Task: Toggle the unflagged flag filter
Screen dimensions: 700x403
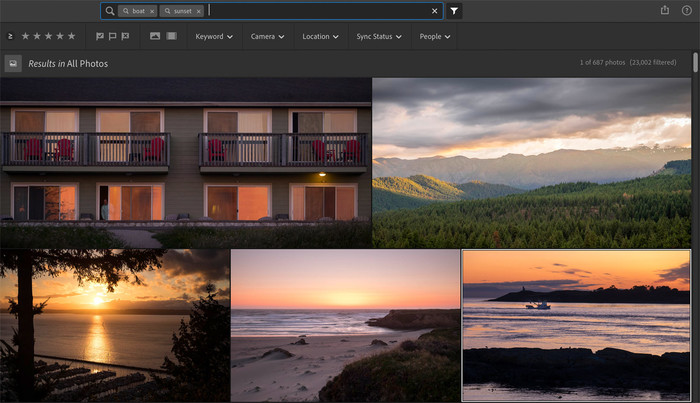Action: (112, 36)
